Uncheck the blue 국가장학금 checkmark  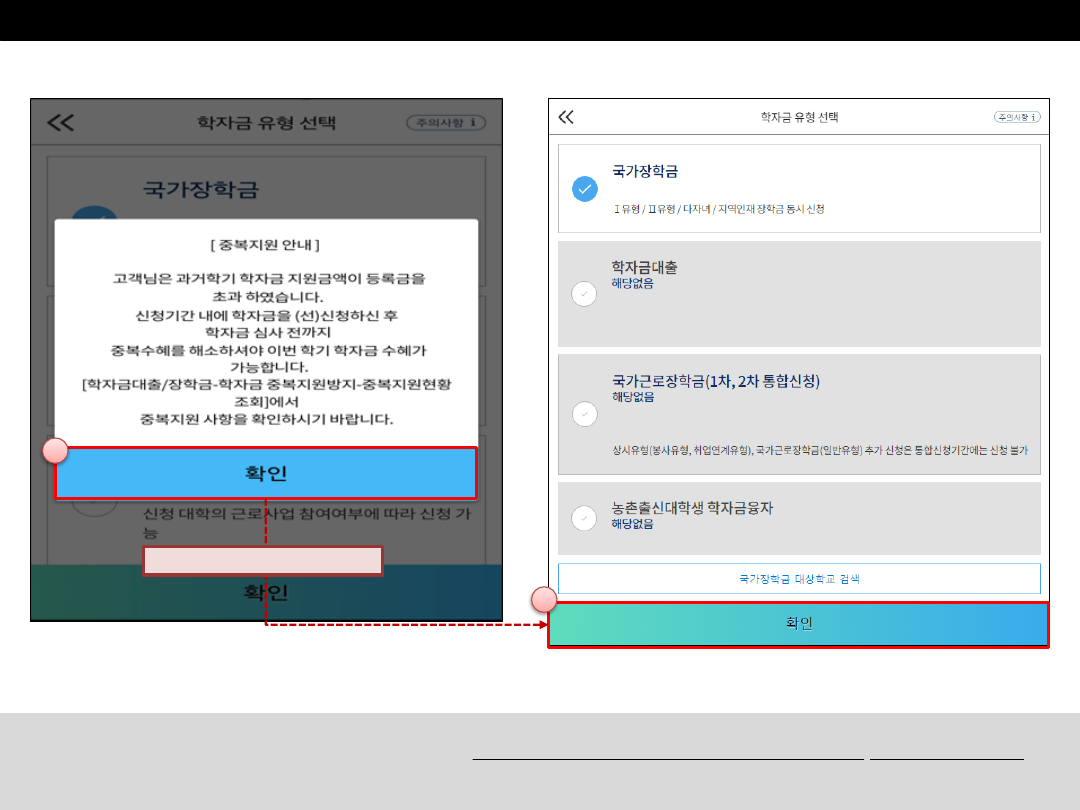[x=585, y=188]
